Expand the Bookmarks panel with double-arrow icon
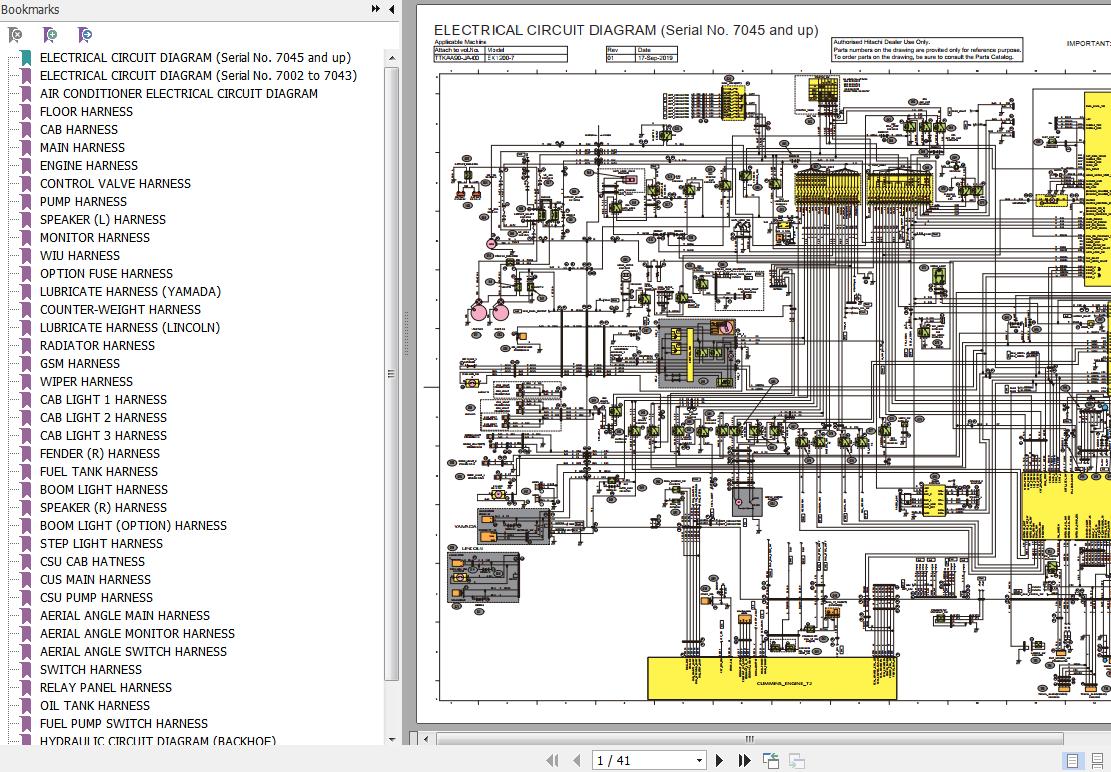 click(x=376, y=9)
